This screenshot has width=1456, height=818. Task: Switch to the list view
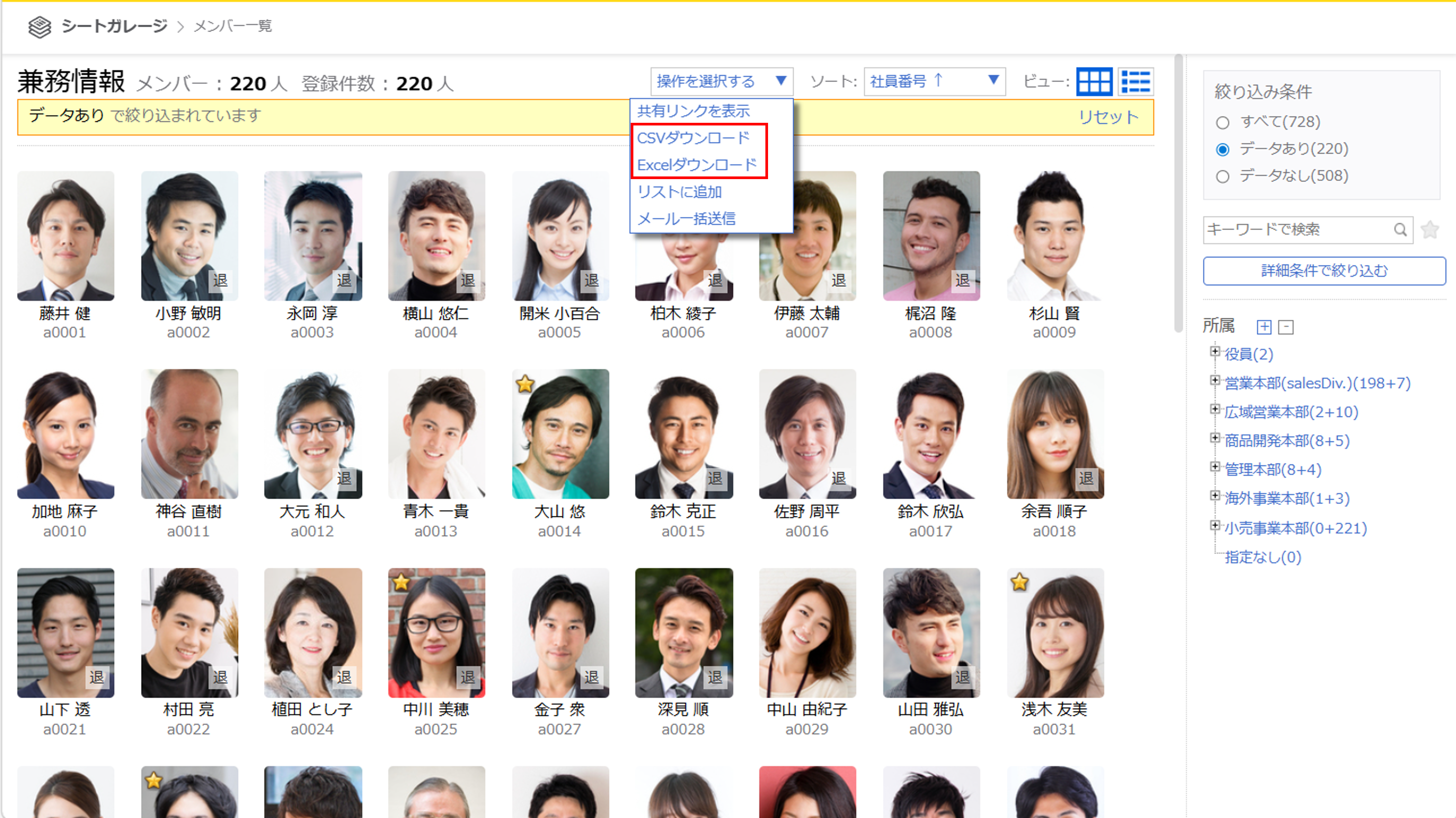pyautogui.click(x=1136, y=82)
